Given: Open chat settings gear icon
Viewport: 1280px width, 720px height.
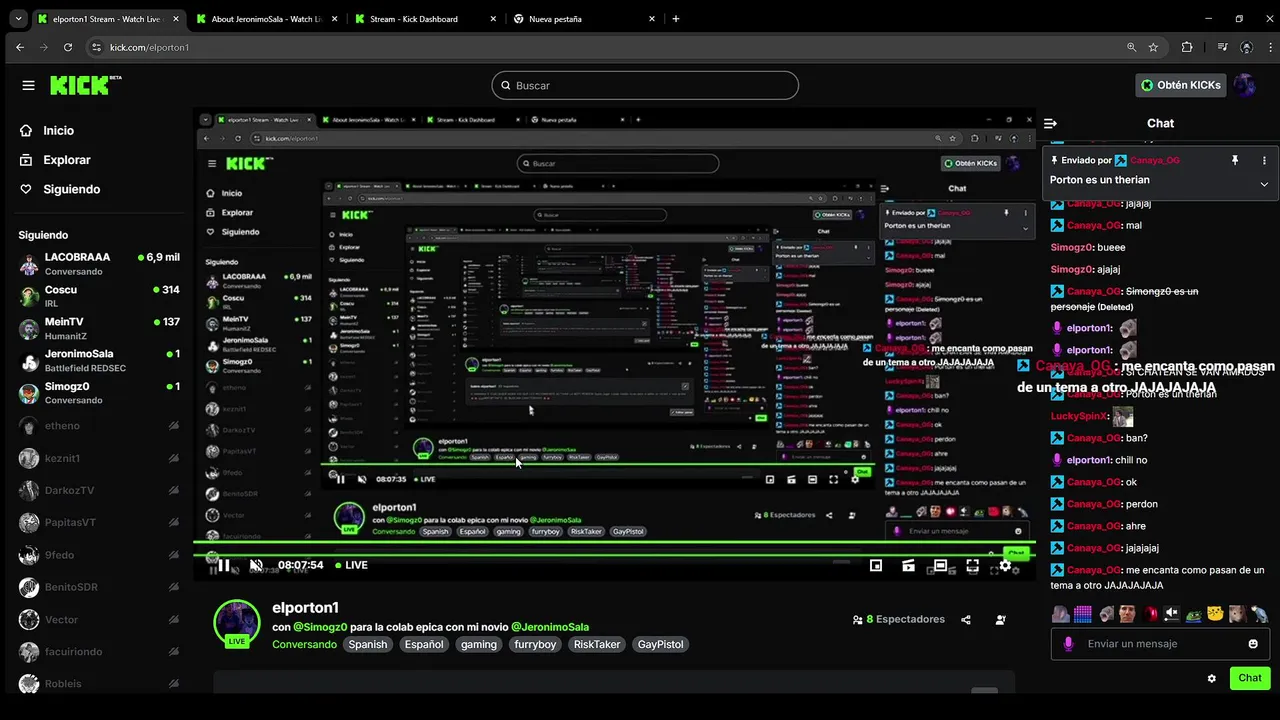Looking at the screenshot, I should (1212, 678).
